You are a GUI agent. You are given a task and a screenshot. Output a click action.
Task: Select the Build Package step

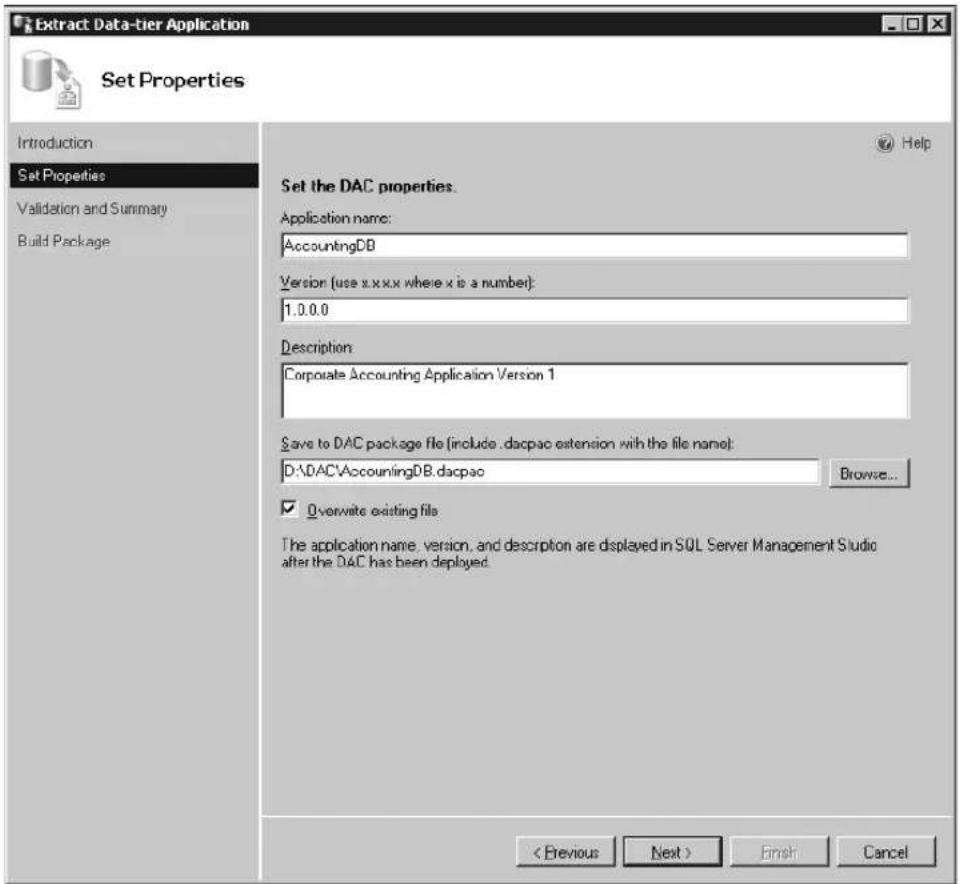[x=64, y=241]
